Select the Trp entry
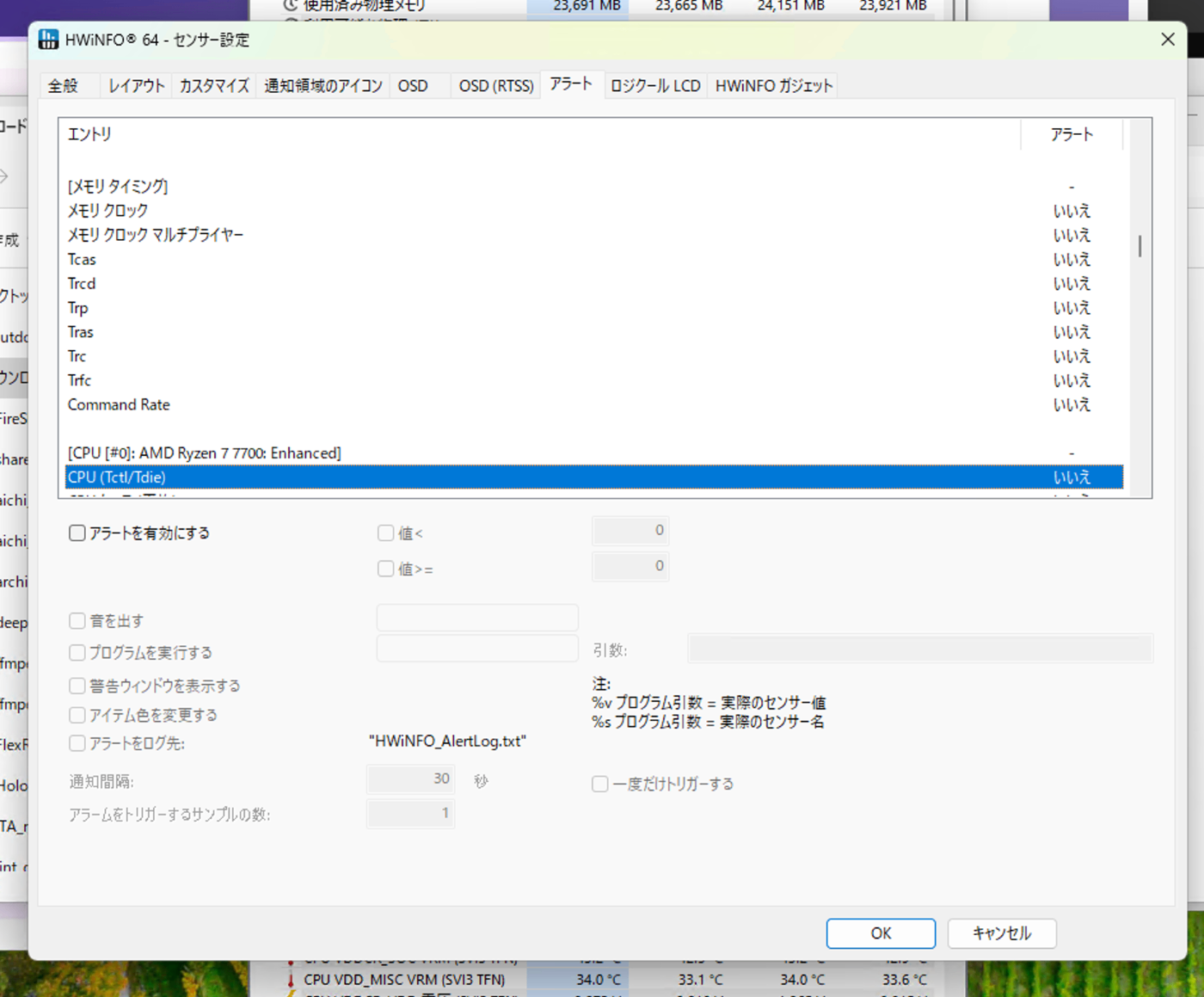 (594, 308)
